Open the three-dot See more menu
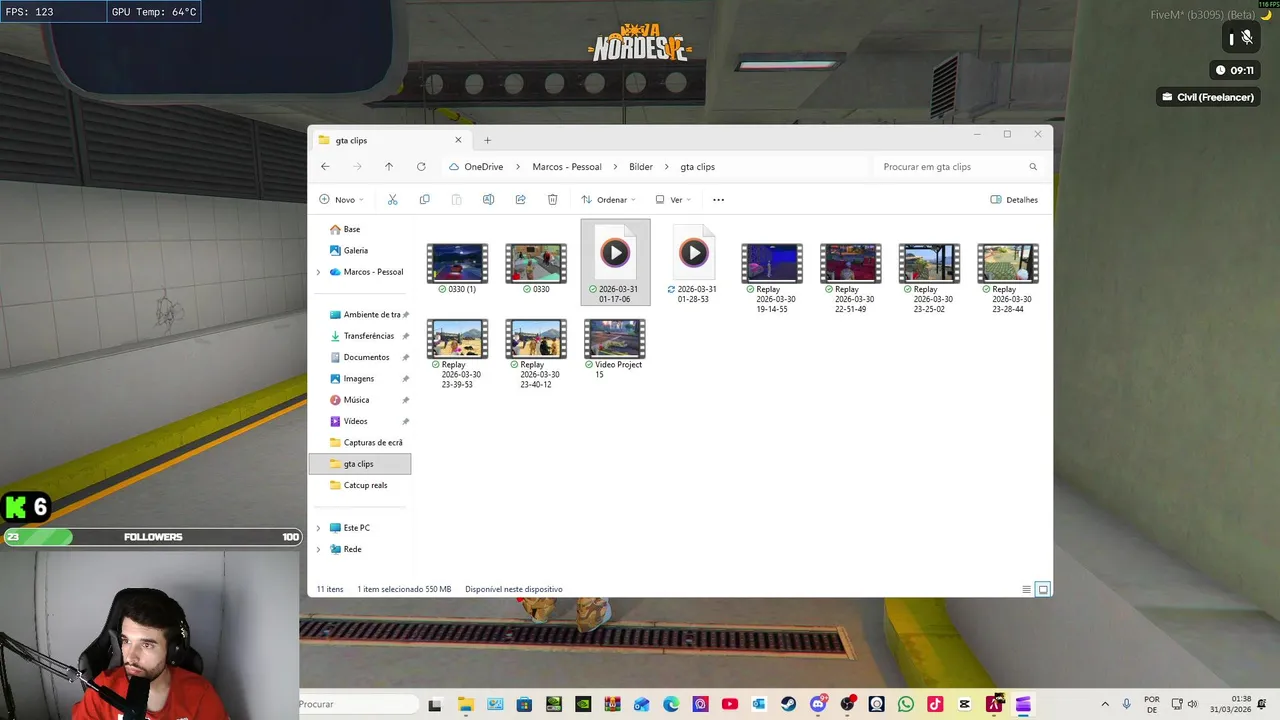Viewport: 1280px width, 720px height. click(x=718, y=200)
